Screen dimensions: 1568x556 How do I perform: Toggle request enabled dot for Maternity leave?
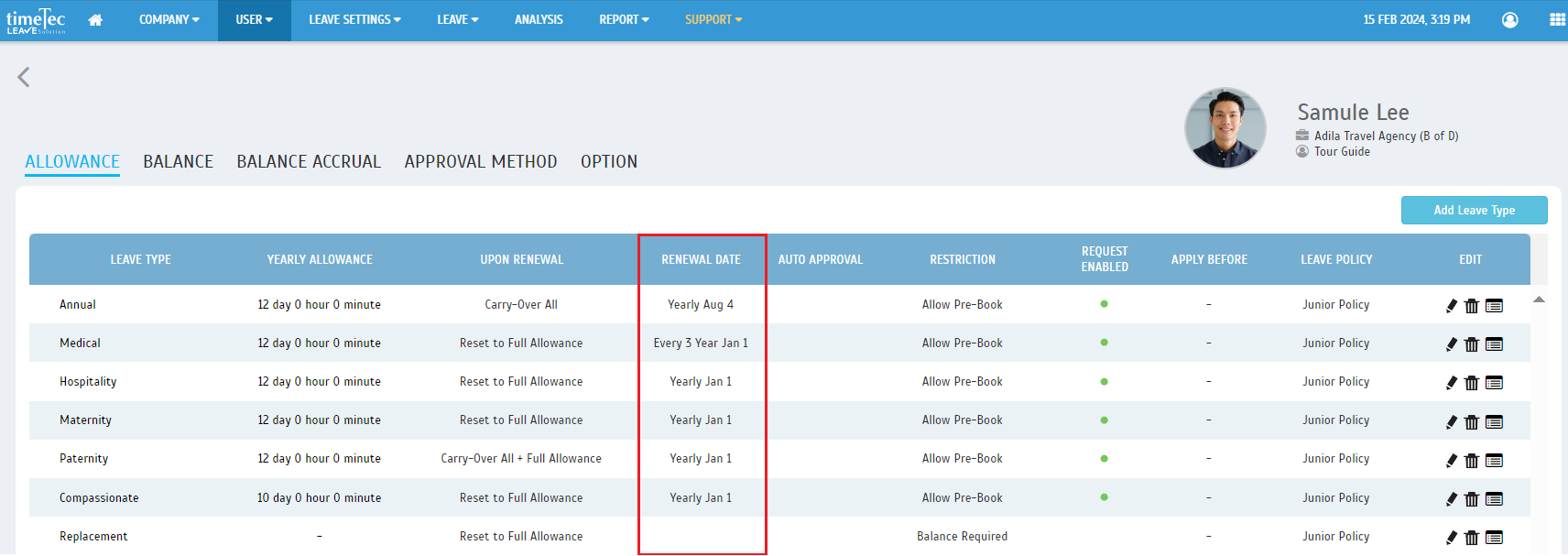pyautogui.click(x=1104, y=420)
